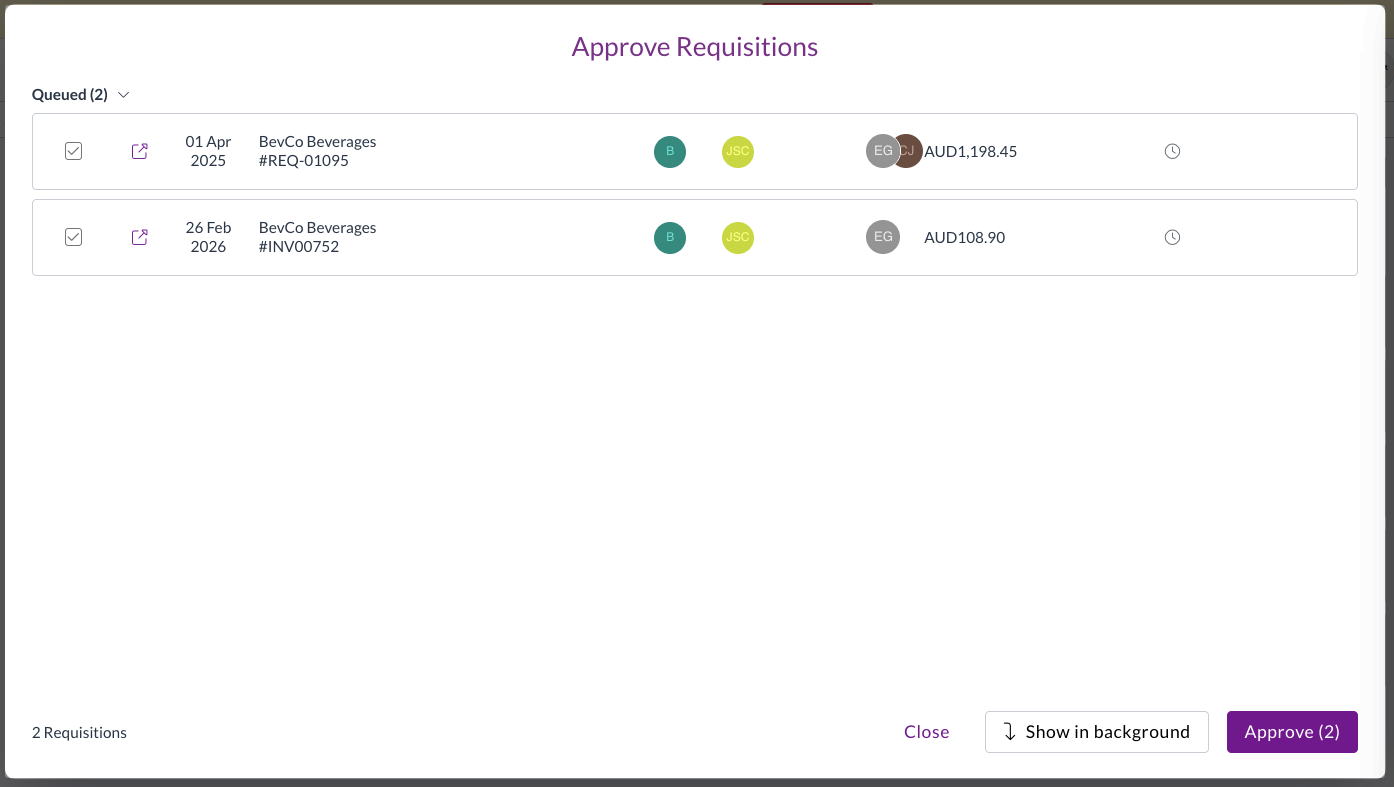This screenshot has height=787, width=1394.
Task: Click the green B avatar on the #INV00752 row
Action: click(x=670, y=237)
